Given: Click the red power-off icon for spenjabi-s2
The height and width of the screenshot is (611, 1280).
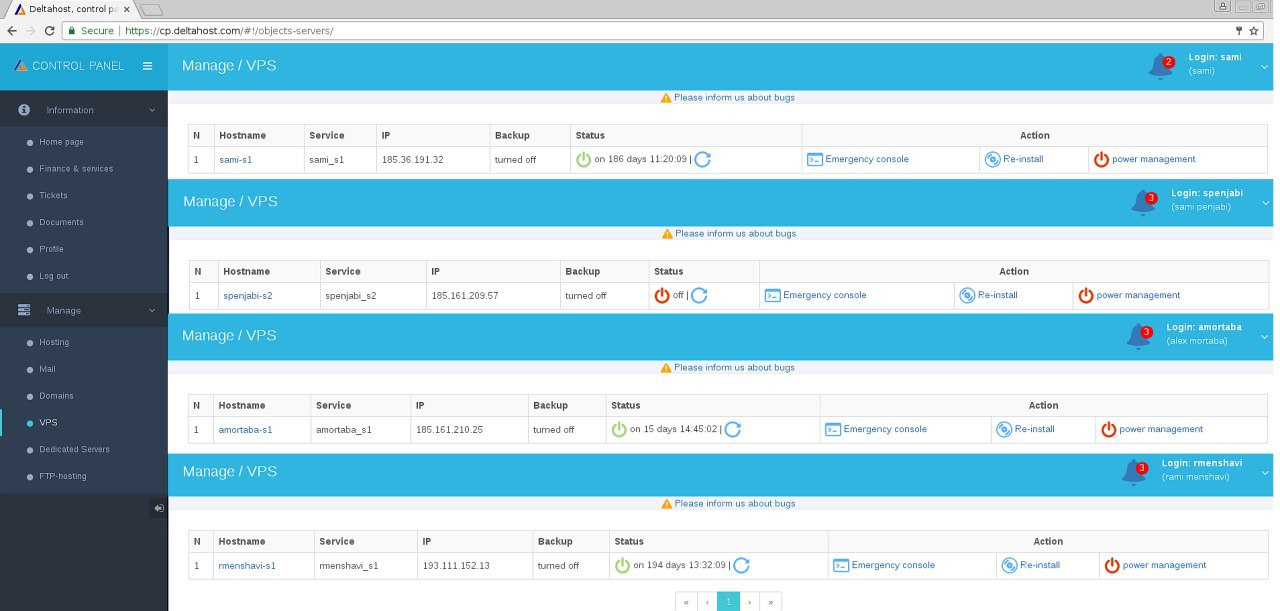Looking at the screenshot, I should click(661, 295).
